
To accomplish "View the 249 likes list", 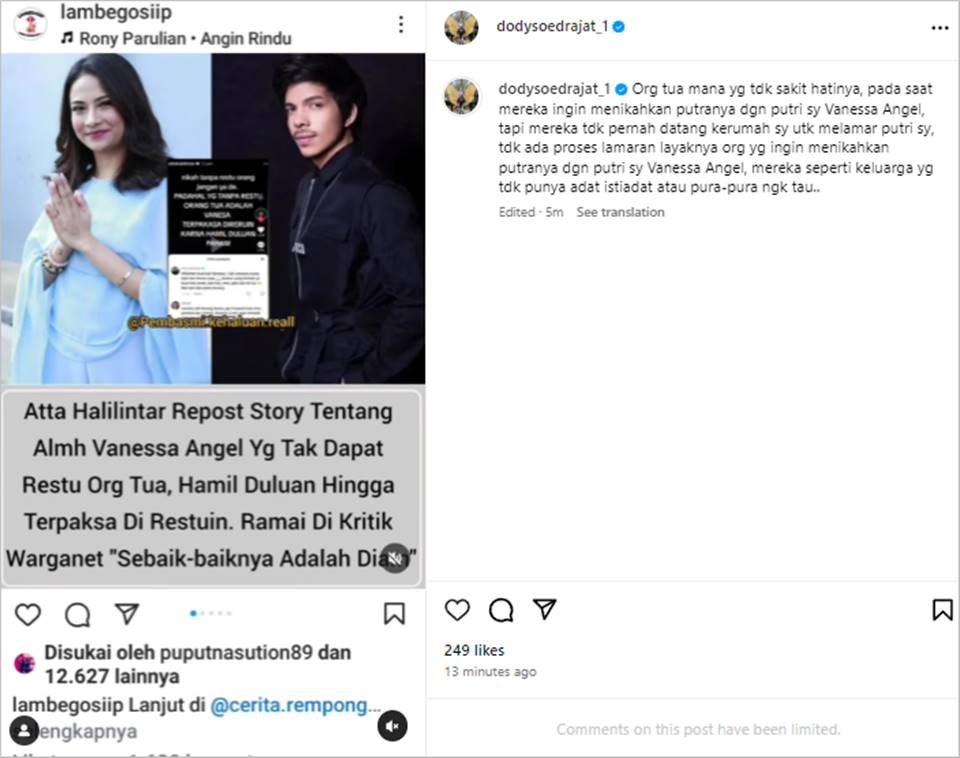I will (x=474, y=650).
